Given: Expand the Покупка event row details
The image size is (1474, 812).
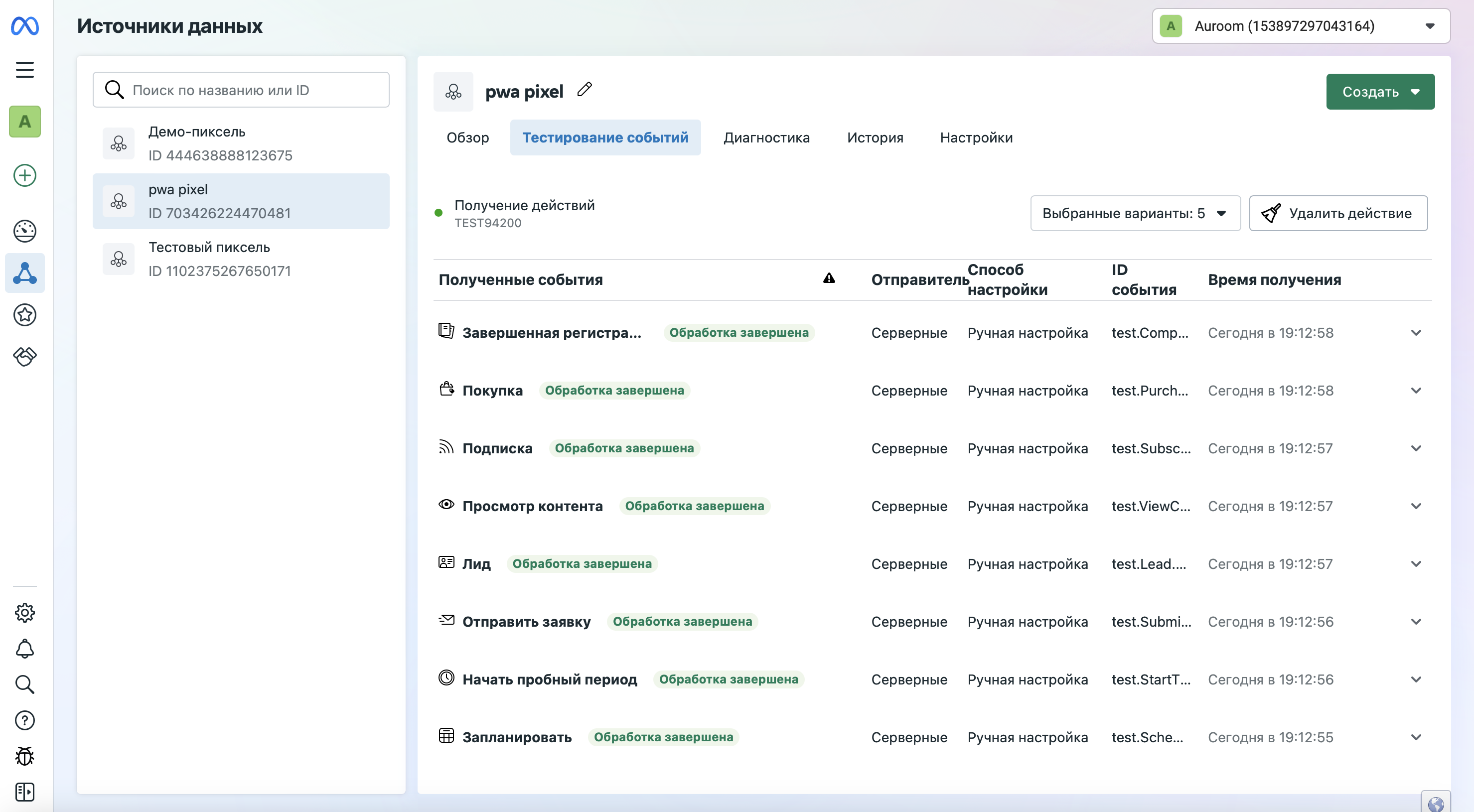Looking at the screenshot, I should [1416, 390].
